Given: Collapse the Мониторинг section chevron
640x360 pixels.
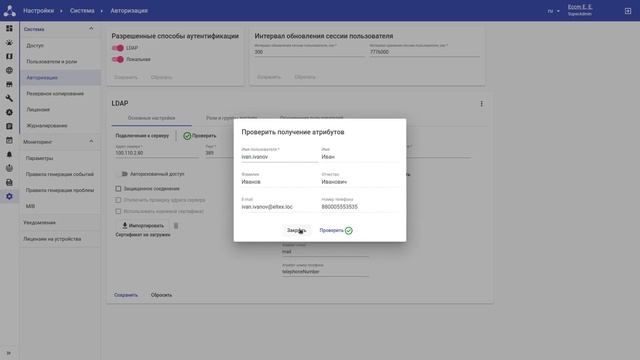Looking at the screenshot, I should [x=91, y=142].
